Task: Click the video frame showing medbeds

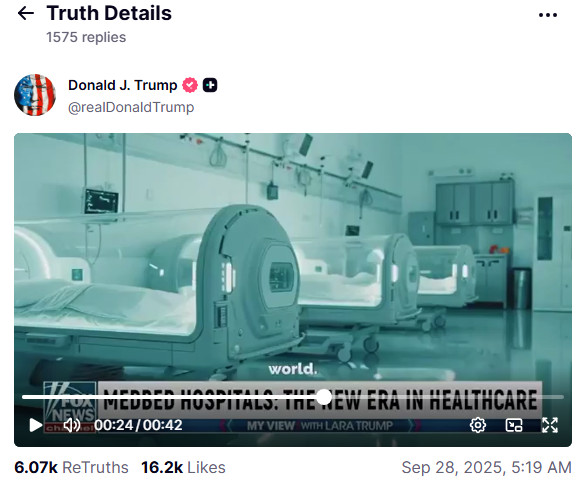Action: 293,254
